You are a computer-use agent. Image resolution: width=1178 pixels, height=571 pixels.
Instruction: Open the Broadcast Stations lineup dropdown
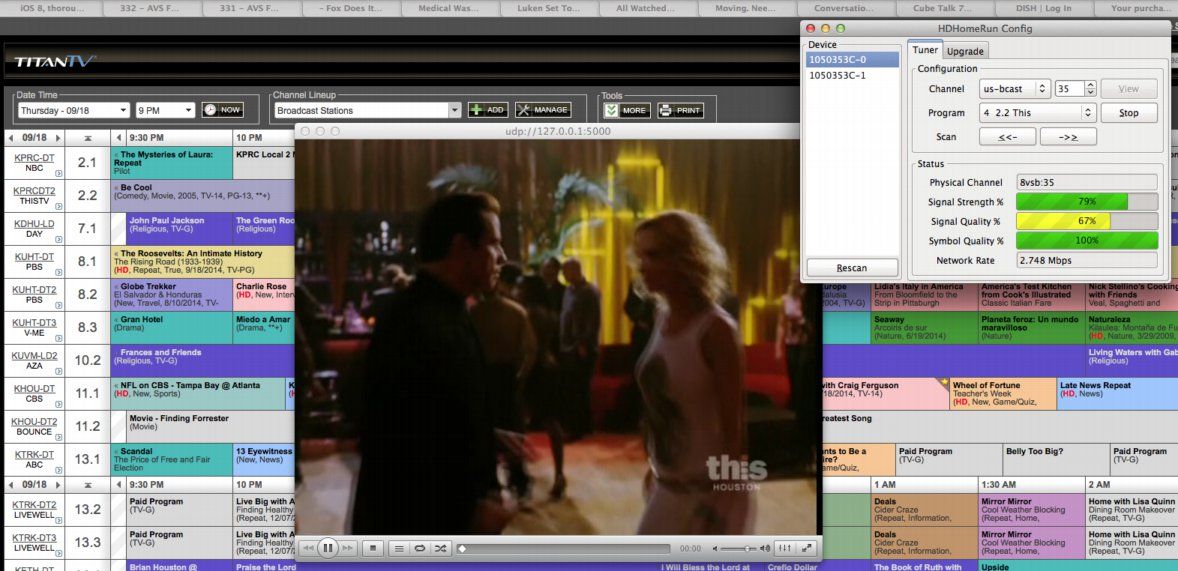[368, 110]
